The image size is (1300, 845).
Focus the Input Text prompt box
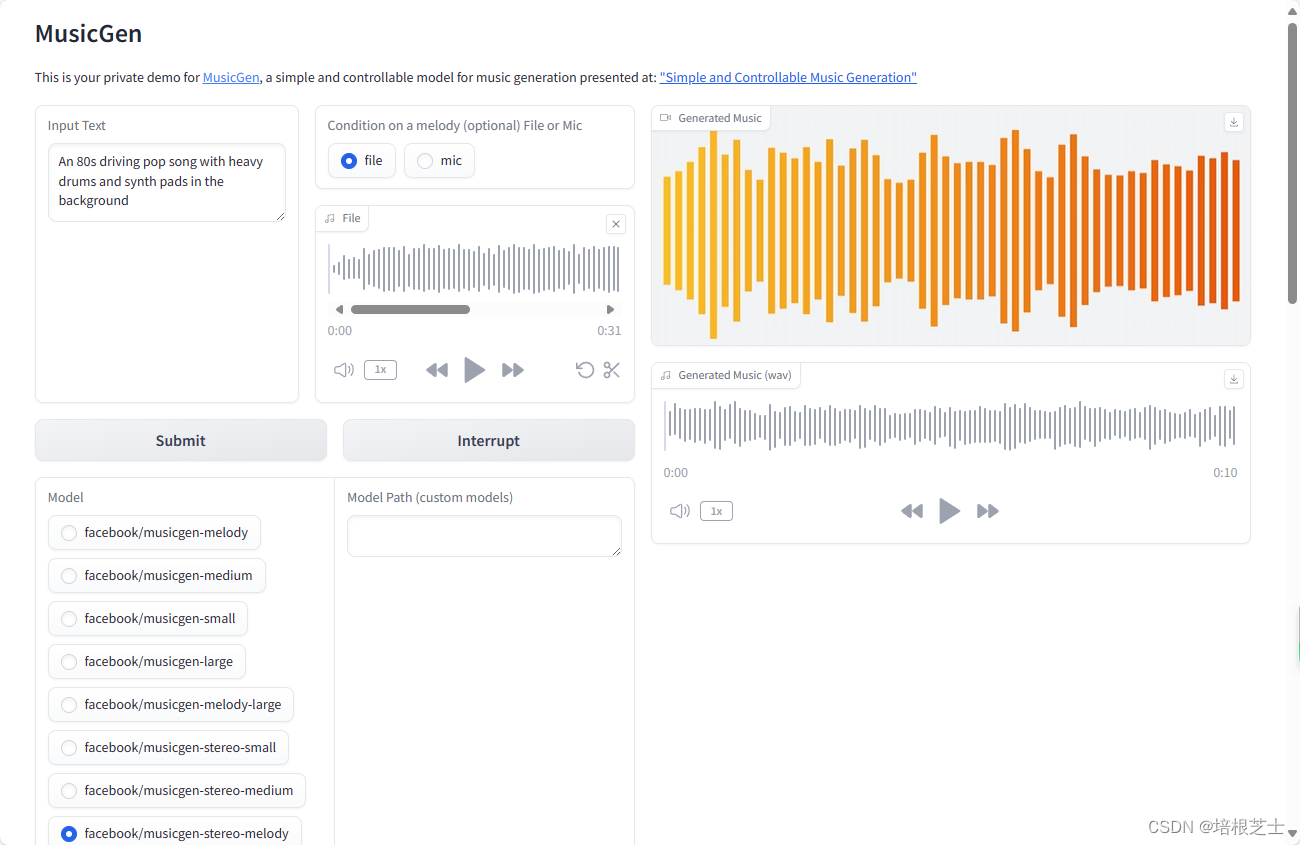167,182
